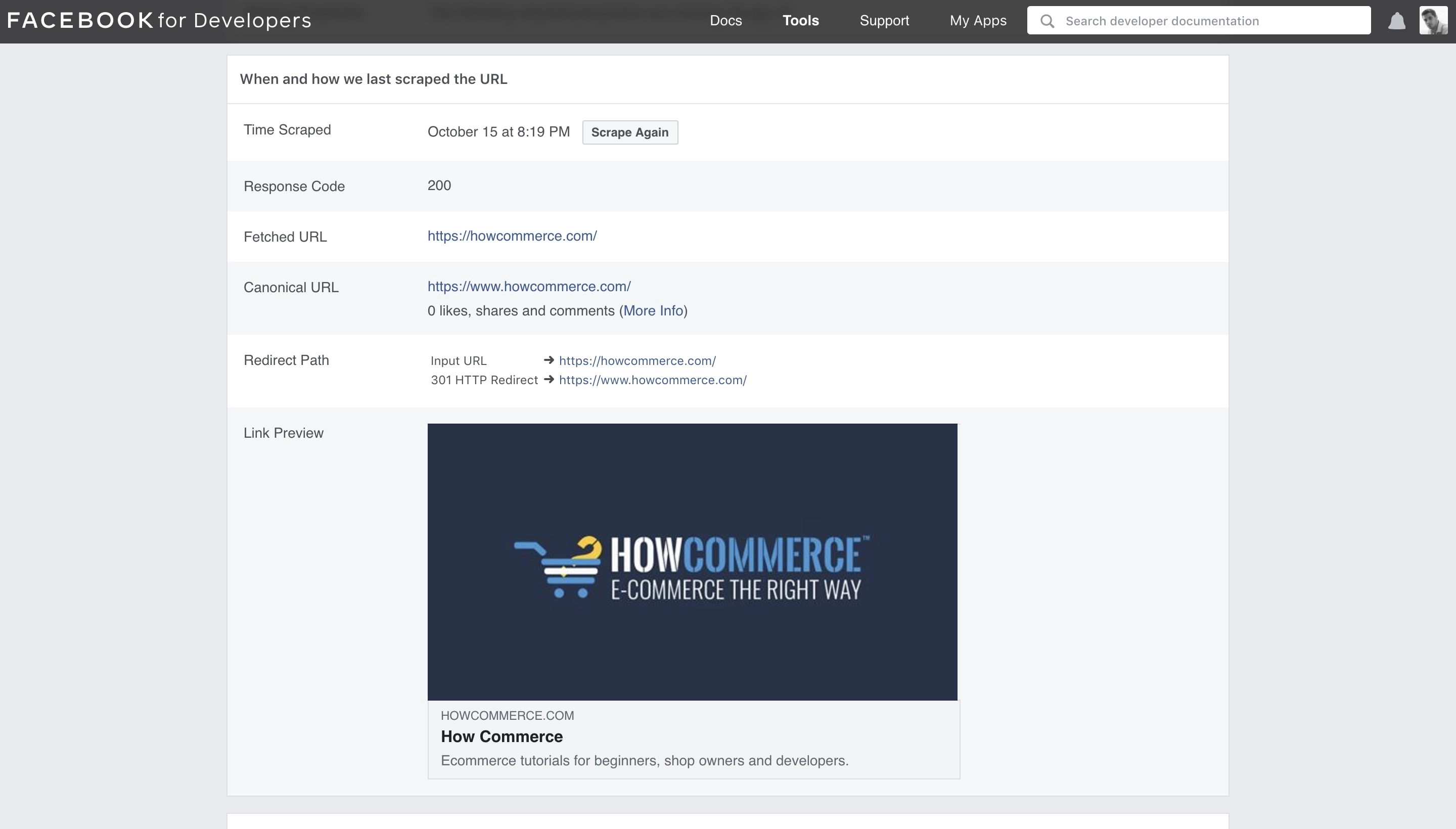Open My Apps menu

[978, 21]
